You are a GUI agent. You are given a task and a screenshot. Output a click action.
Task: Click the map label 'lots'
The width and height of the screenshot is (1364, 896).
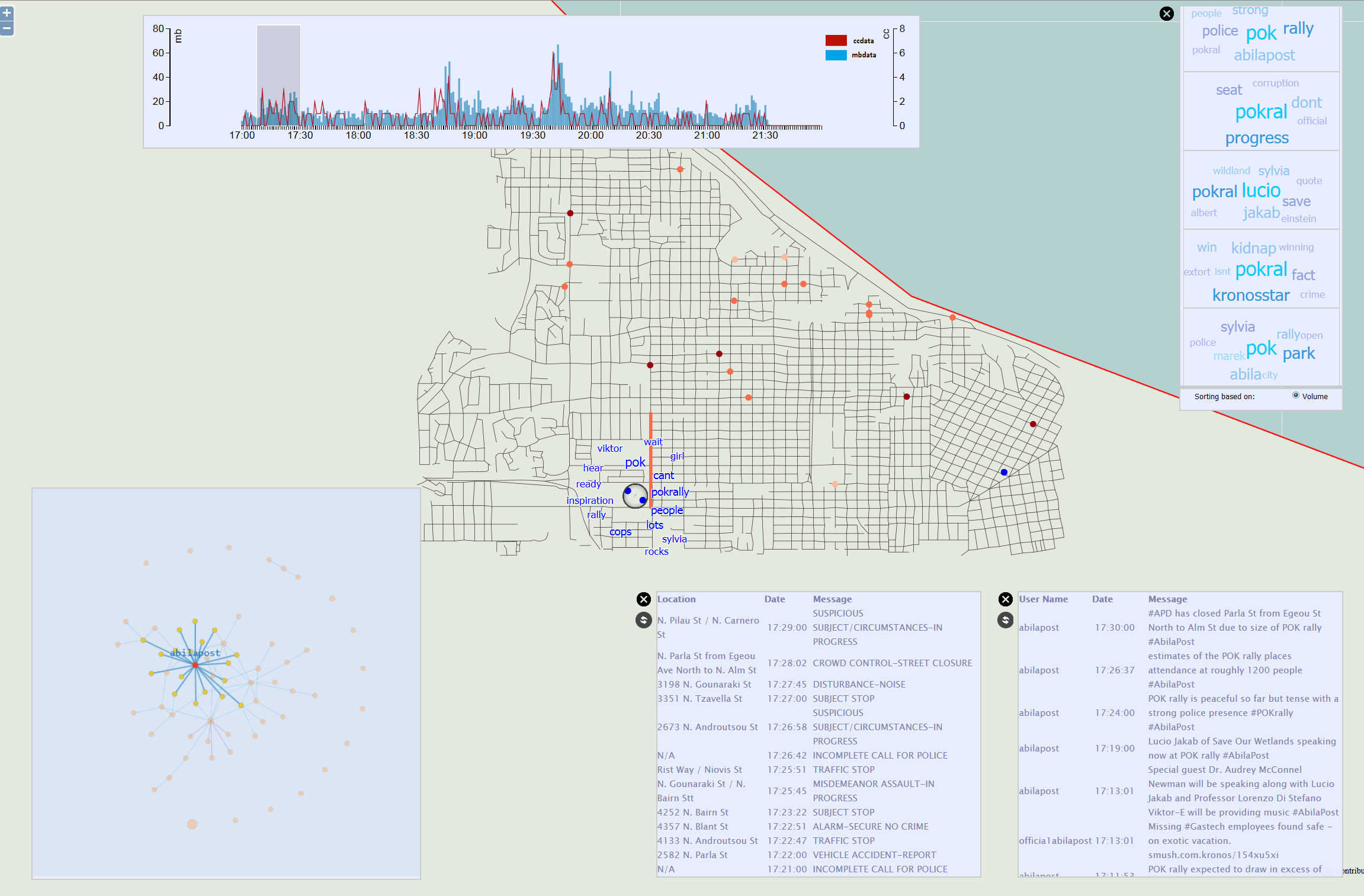tap(654, 525)
